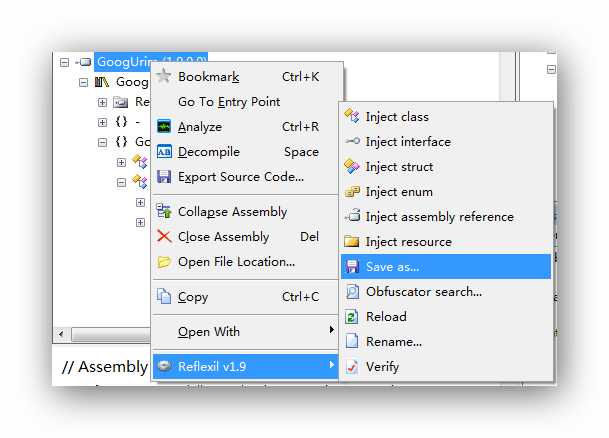609x438 pixels.
Task: Select Inject interface submenu entry
Action: click(x=446, y=141)
